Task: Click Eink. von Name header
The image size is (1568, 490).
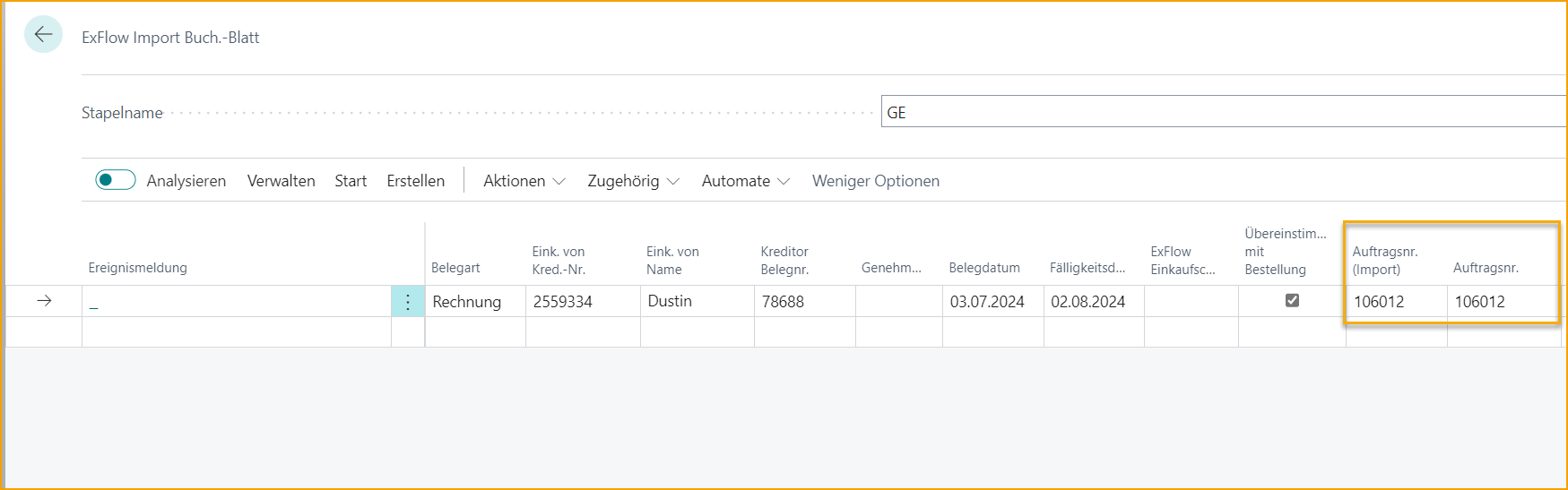Action: 672,260
